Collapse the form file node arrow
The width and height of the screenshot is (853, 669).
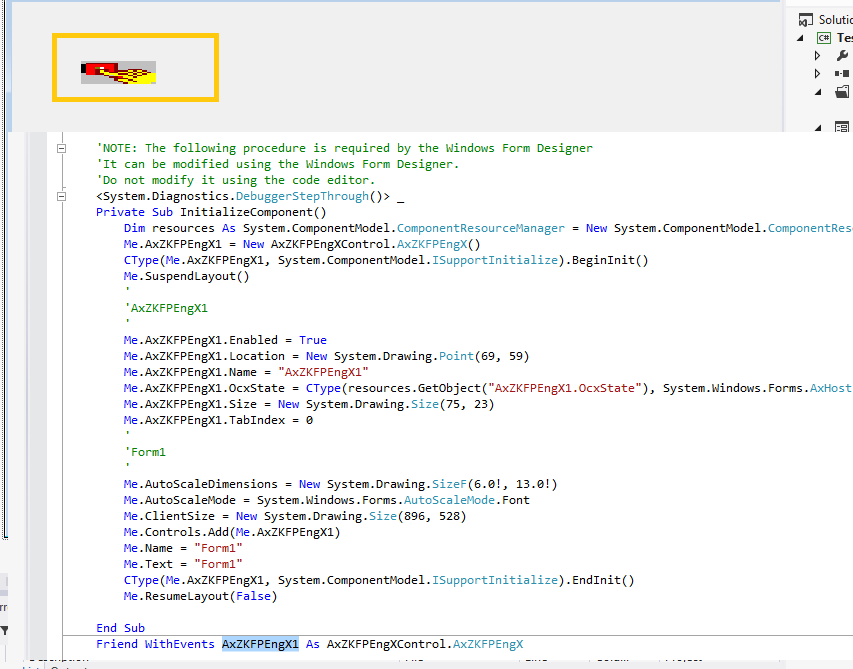818,128
